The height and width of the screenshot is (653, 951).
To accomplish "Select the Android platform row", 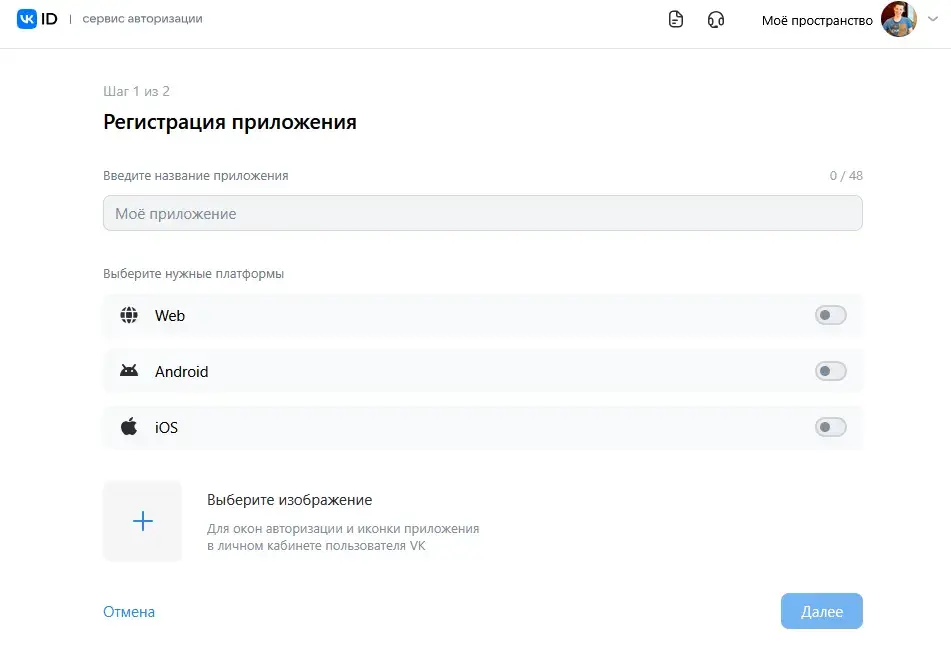I will click(483, 371).
